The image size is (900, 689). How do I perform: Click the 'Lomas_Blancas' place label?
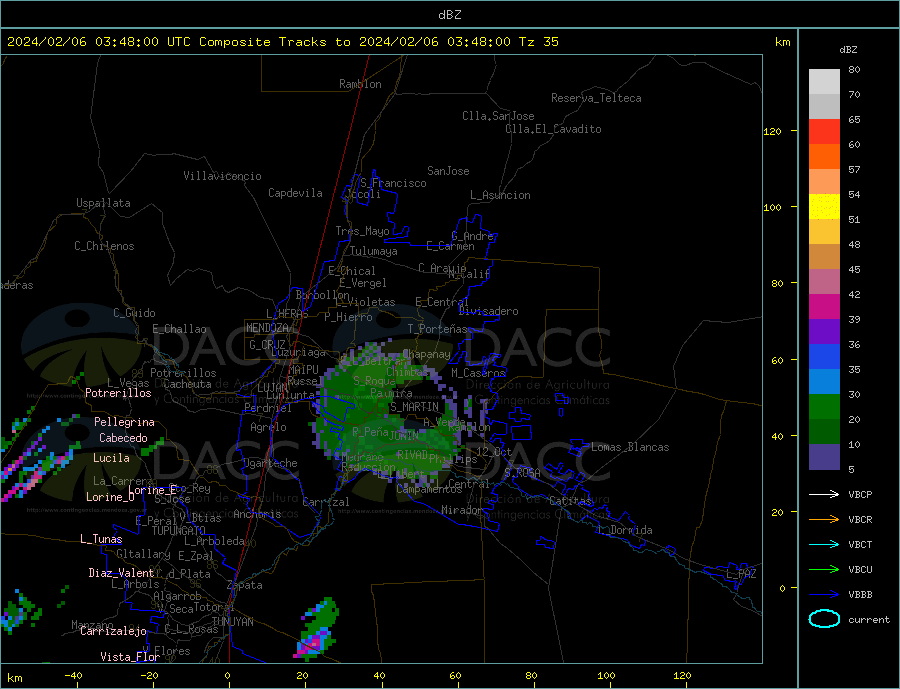(x=630, y=447)
